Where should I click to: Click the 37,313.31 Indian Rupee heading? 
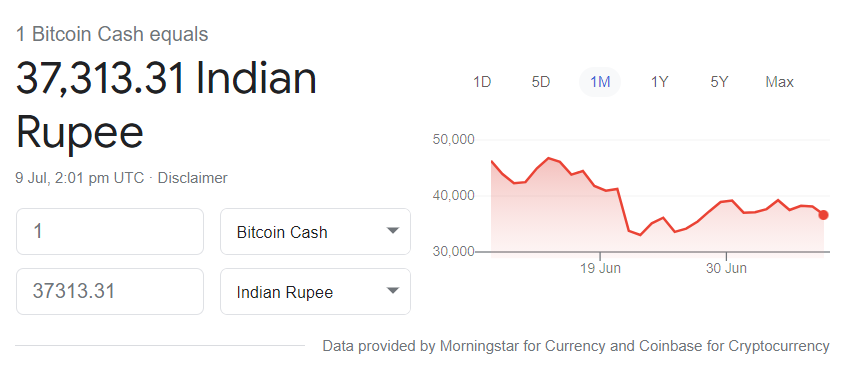(166, 106)
